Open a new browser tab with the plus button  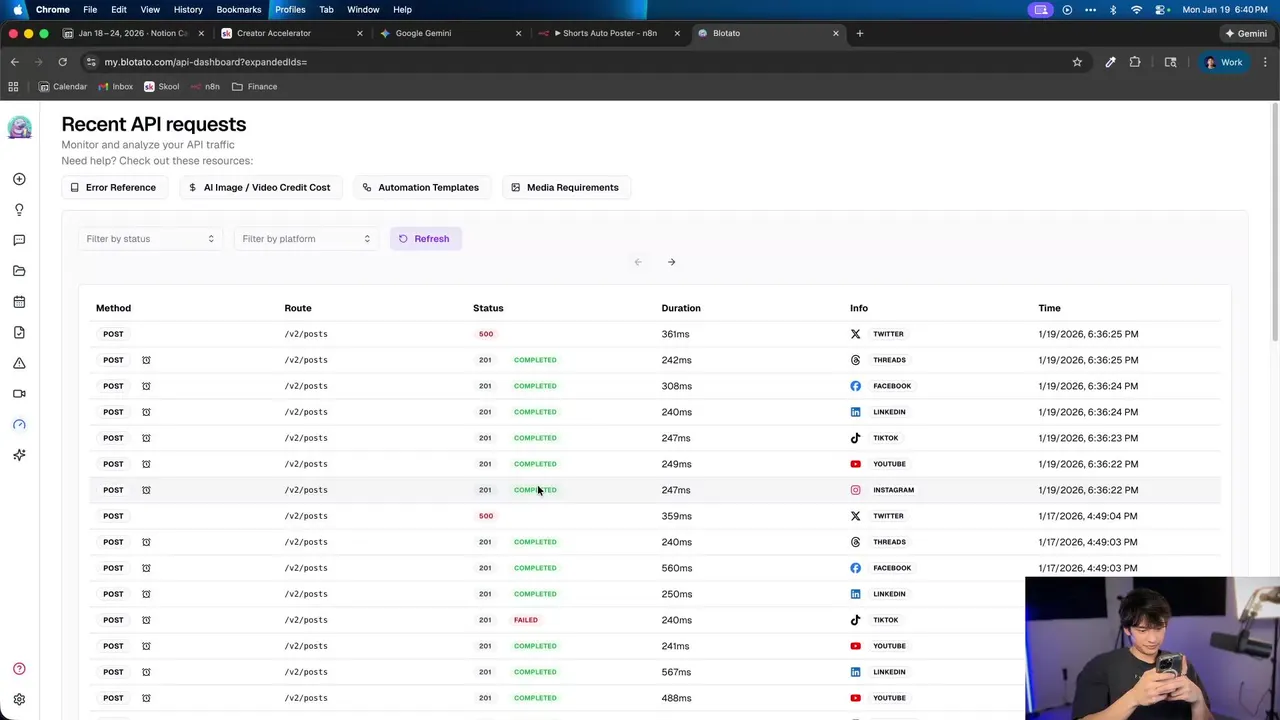860,33
